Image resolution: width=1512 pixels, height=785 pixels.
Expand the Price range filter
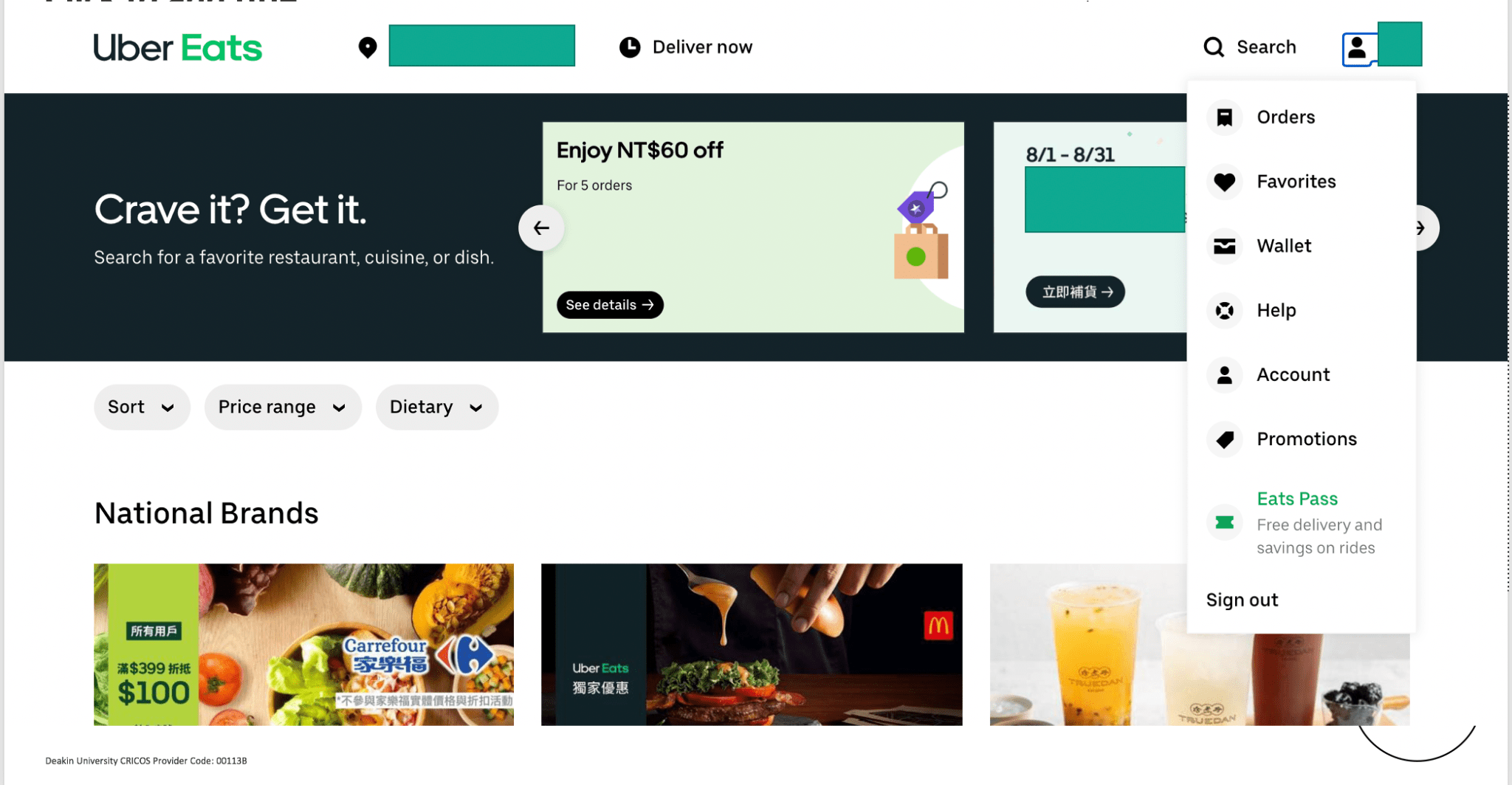pos(282,407)
